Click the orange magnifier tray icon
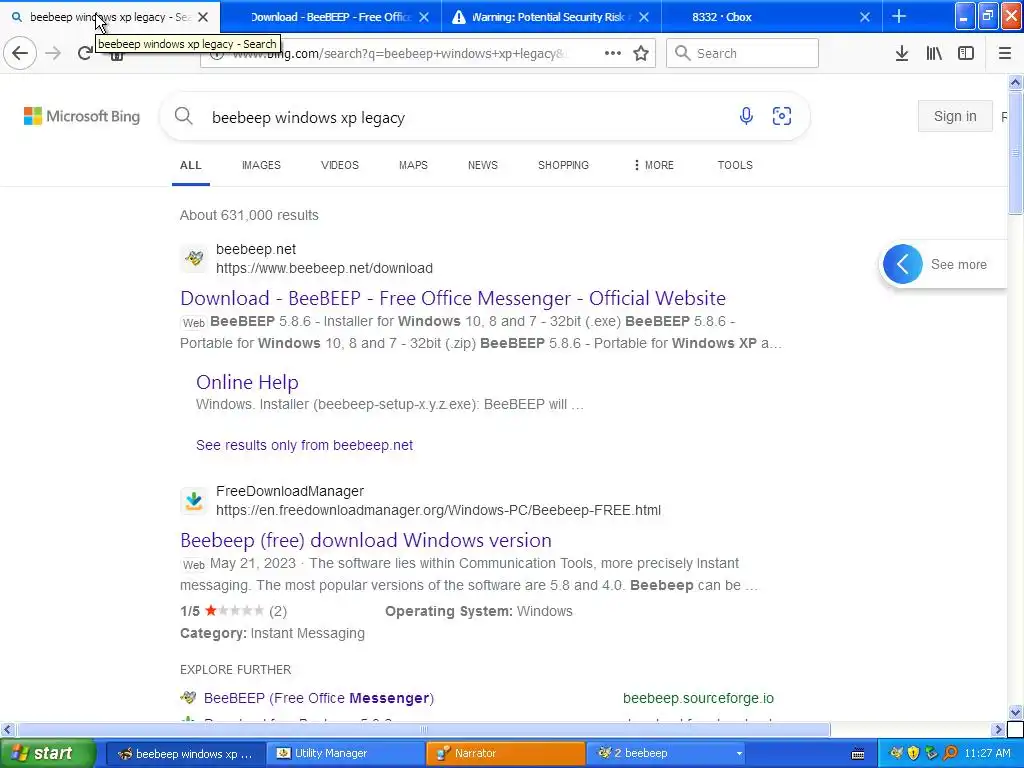Image resolution: width=1024 pixels, height=768 pixels. [950, 753]
